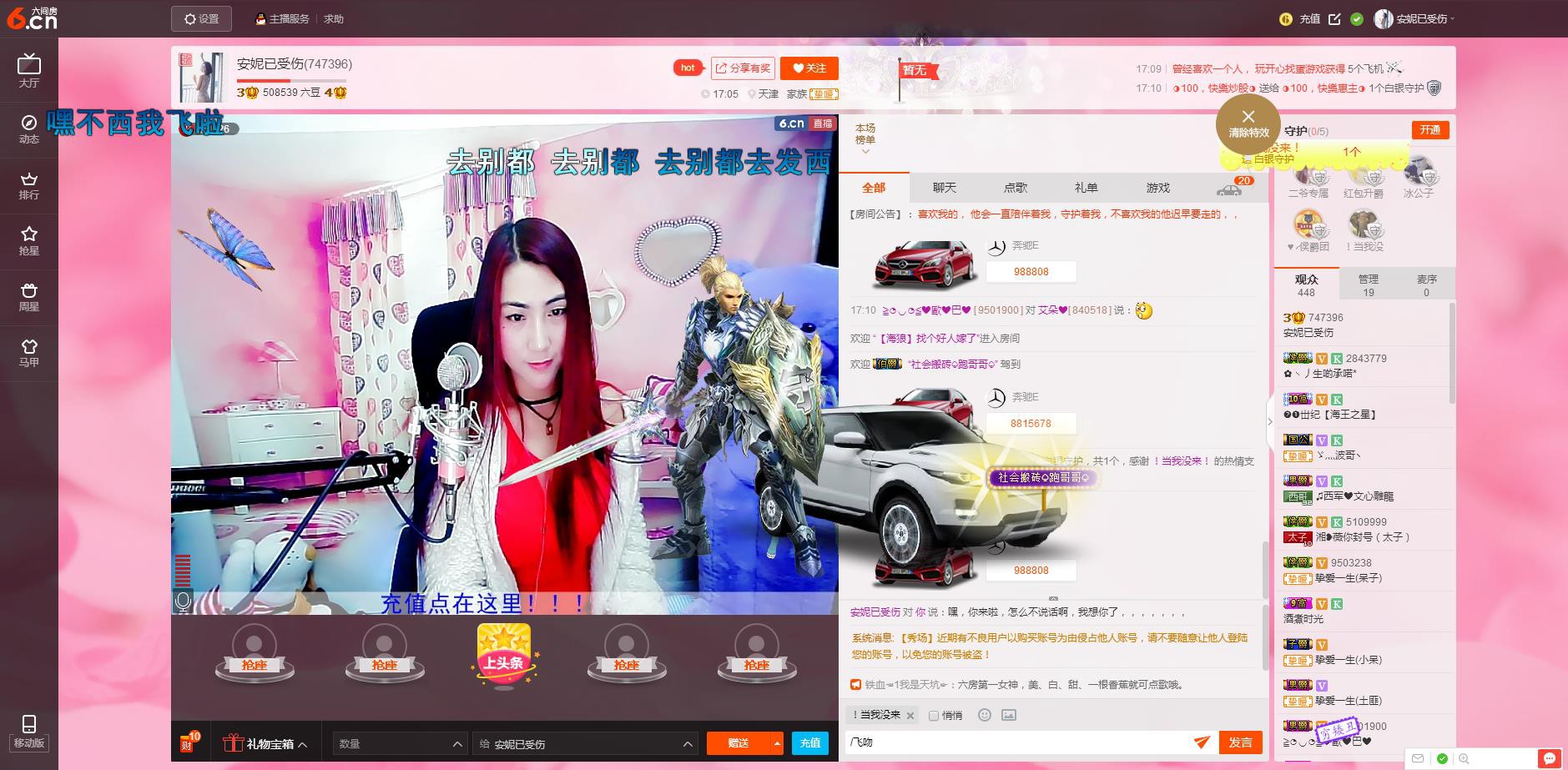Click the 社会搬砖✿跑哥哥✿ username link in chat
Viewport: 1568px width, 770px height.
pyautogui.click(x=951, y=365)
